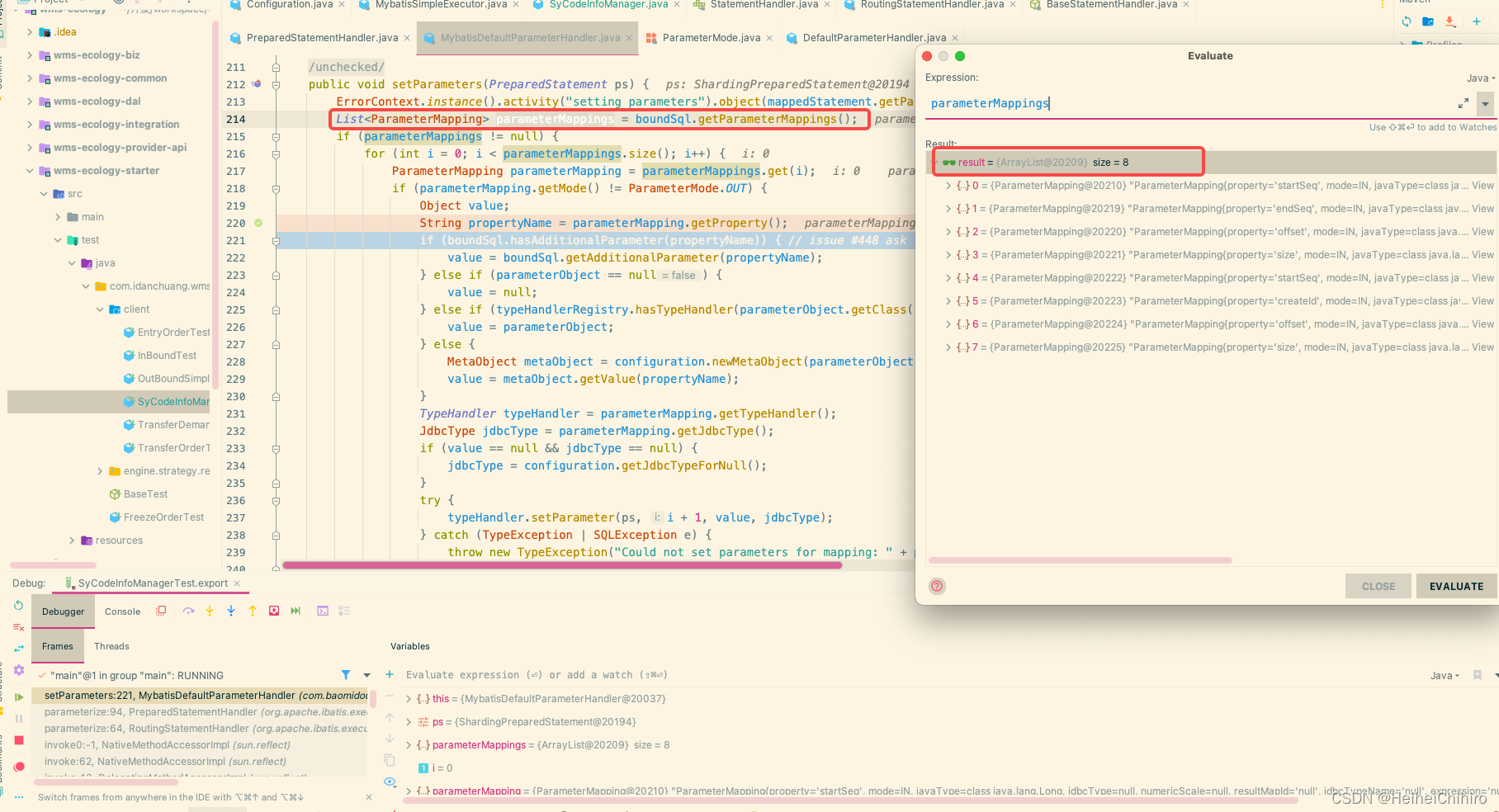The height and width of the screenshot is (812, 1499).
Task: Click the Drop Frame icon
Action: pos(274,611)
